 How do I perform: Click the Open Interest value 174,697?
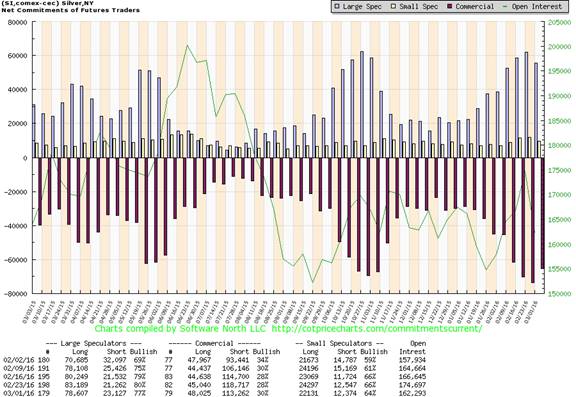tap(412, 385)
